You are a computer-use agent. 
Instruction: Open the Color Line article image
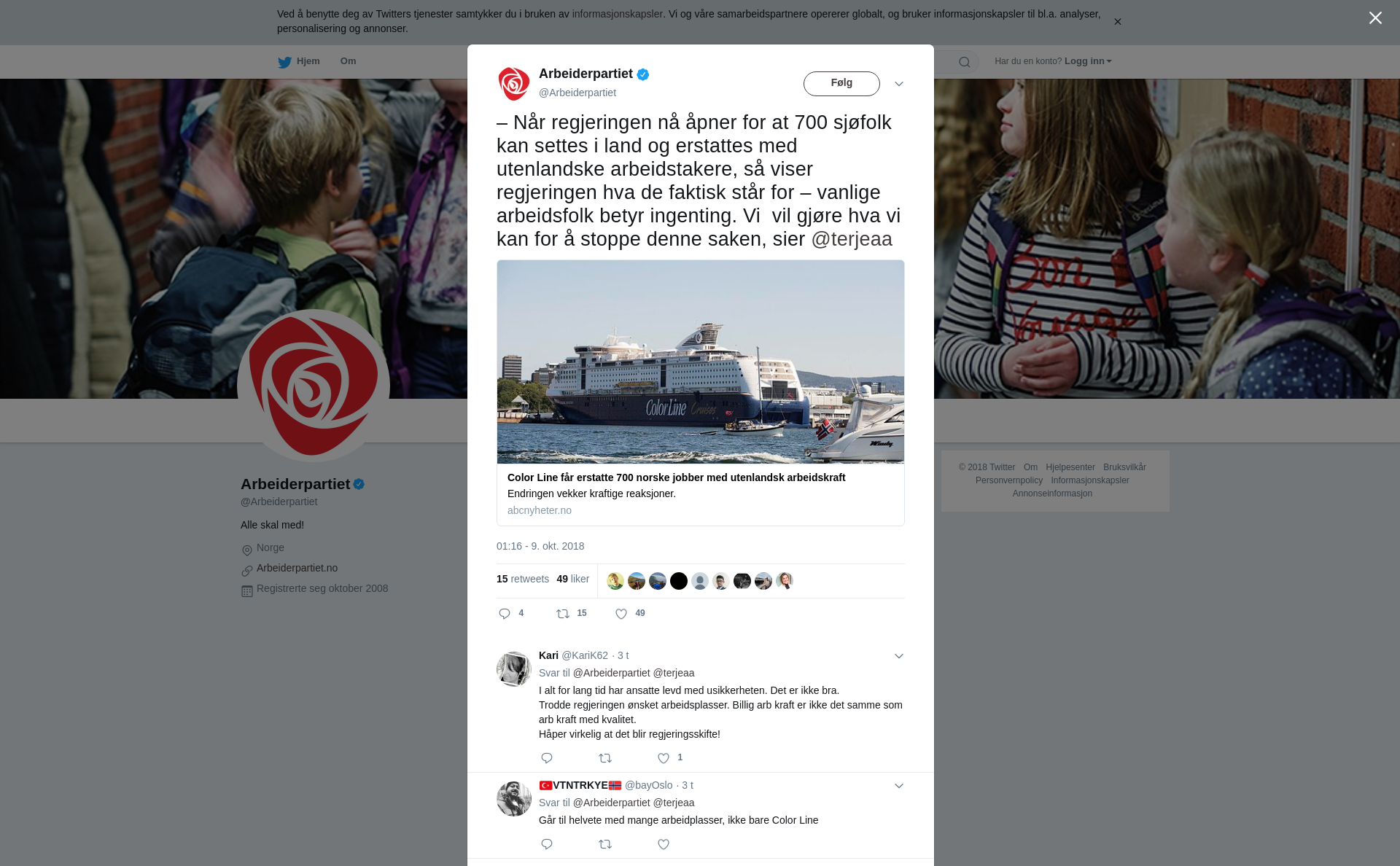tap(701, 362)
